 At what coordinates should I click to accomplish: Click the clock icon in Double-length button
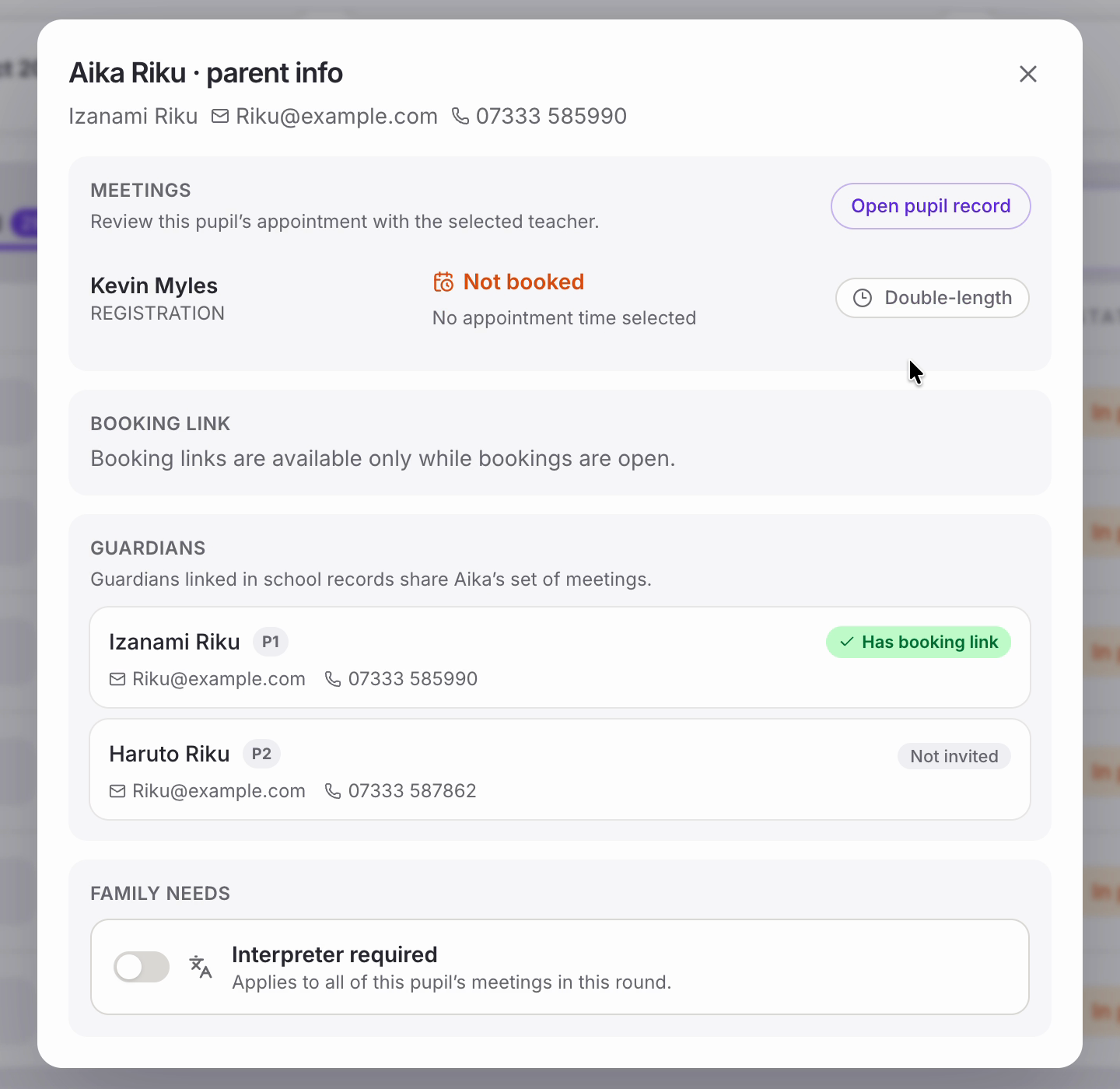(x=863, y=298)
